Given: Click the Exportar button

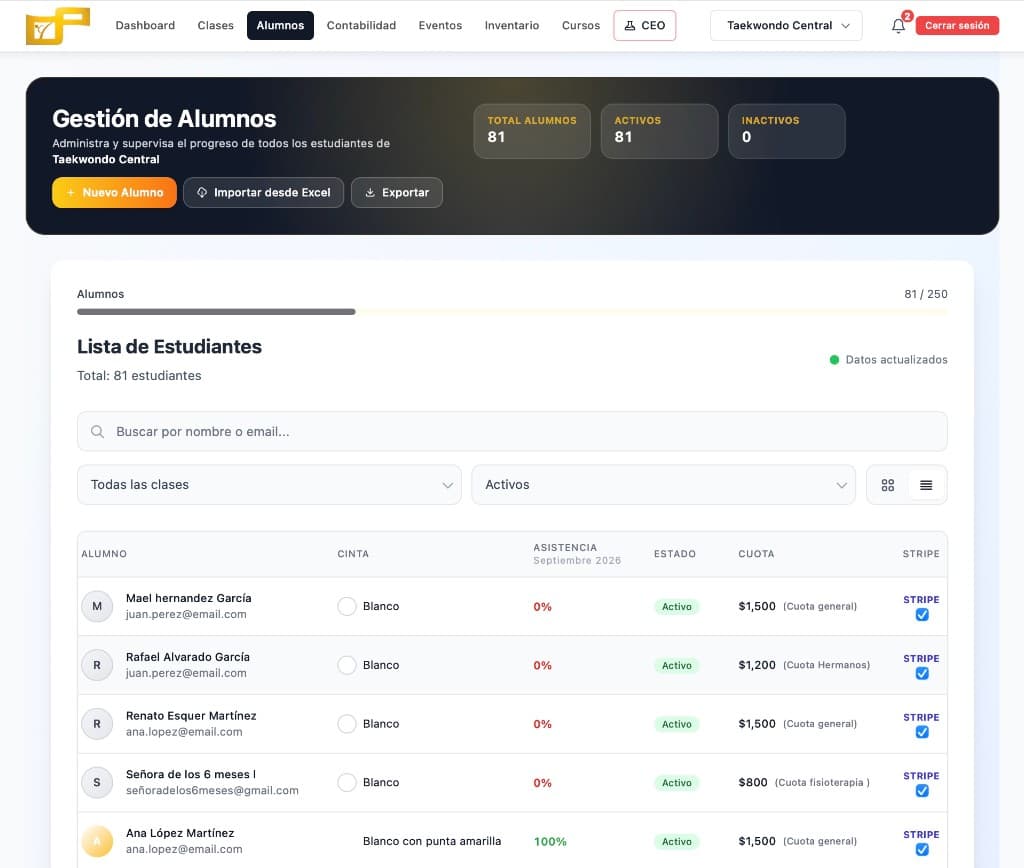Looking at the screenshot, I should tap(397, 193).
